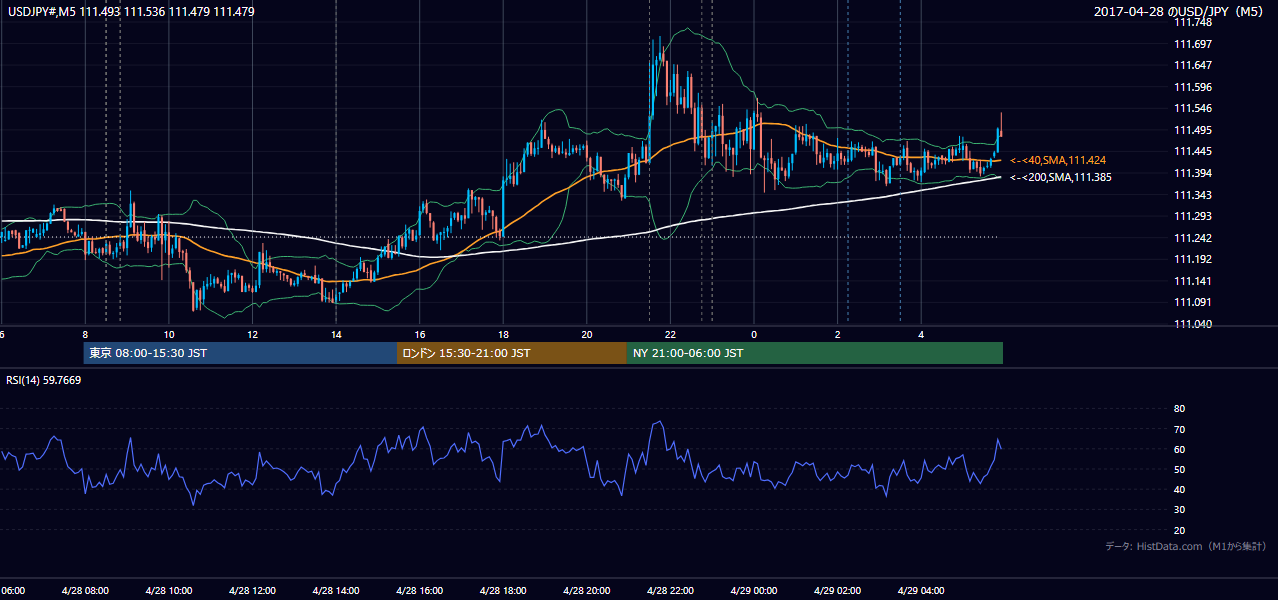Image resolution: width=1278 pixels, height=600 pixels.
Task: Click the London 15:30-21:00 JST session bar
Action: click(512, 353)
